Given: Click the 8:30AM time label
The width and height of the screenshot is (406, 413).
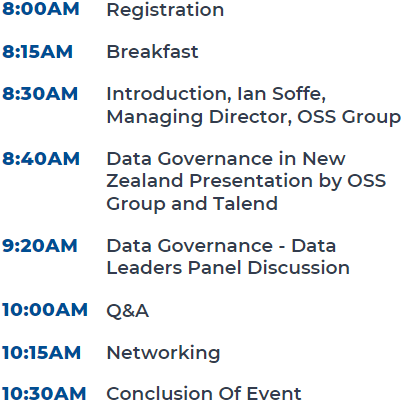Looking at the screenshot, I should [40, 94].
